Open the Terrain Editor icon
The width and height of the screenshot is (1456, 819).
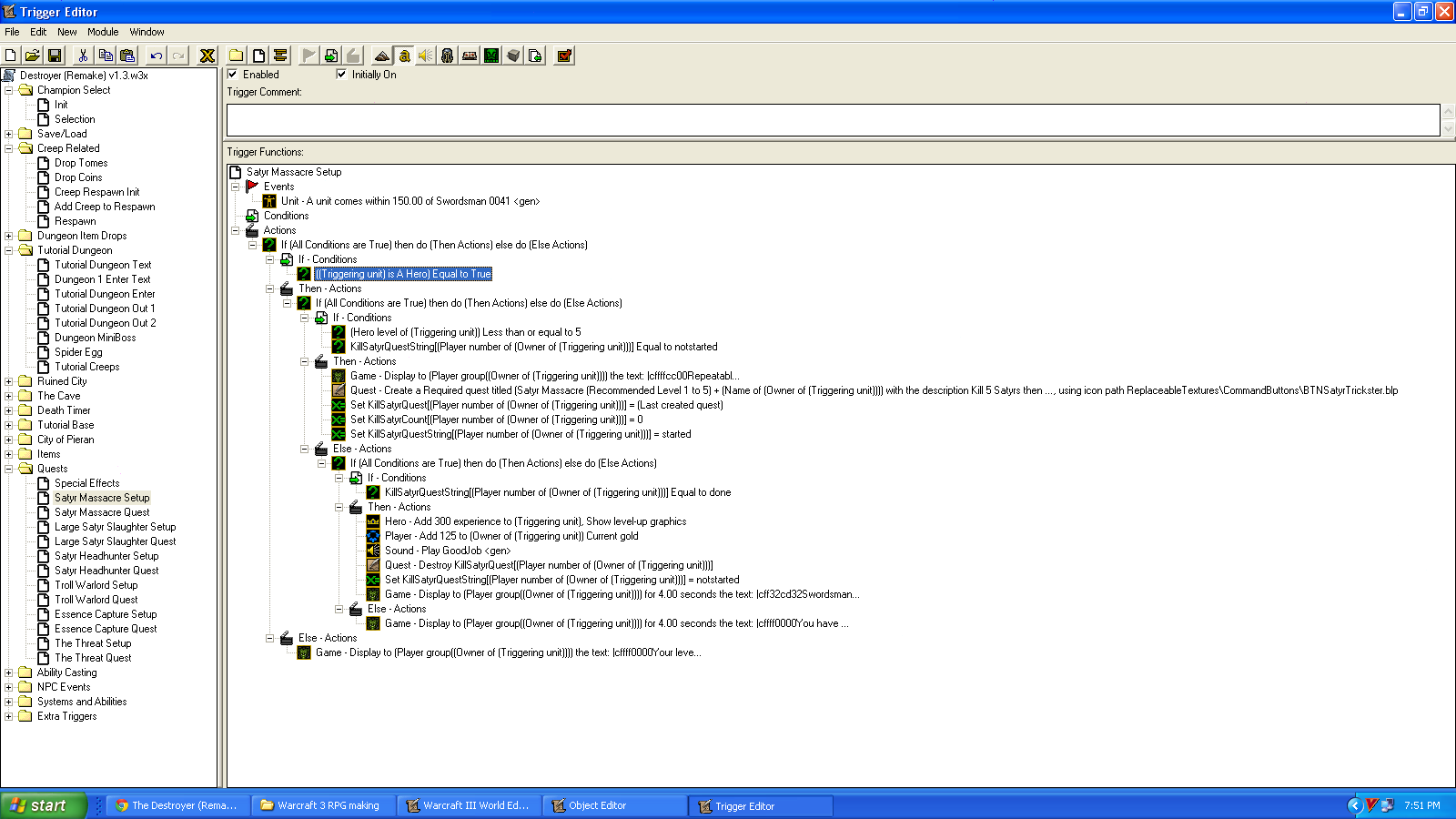click(x=382, y=56)
